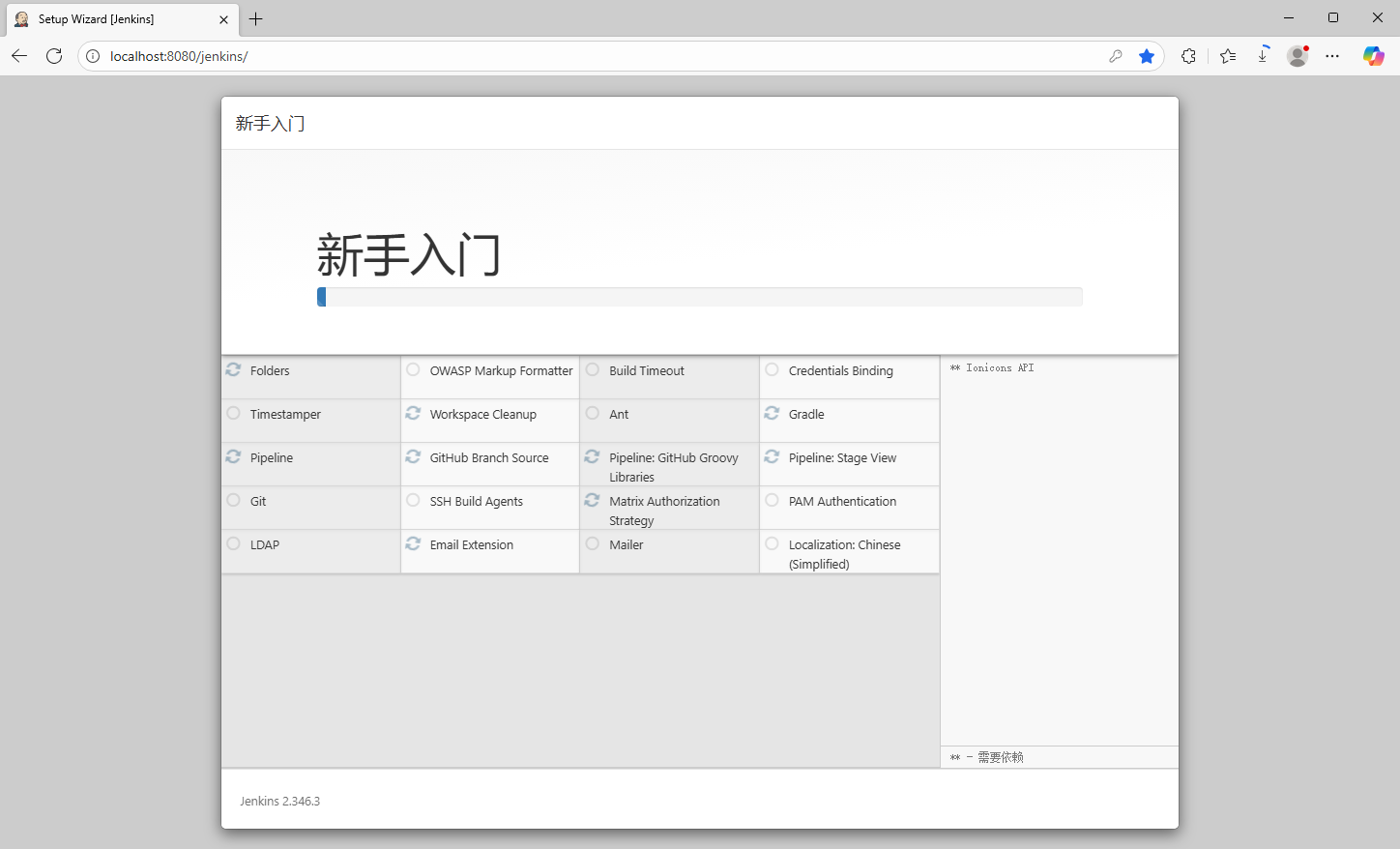Viewport: 1400px width, 849px height.
Task: Open the Copilot sidebar icon
Action: point(1374,56)
